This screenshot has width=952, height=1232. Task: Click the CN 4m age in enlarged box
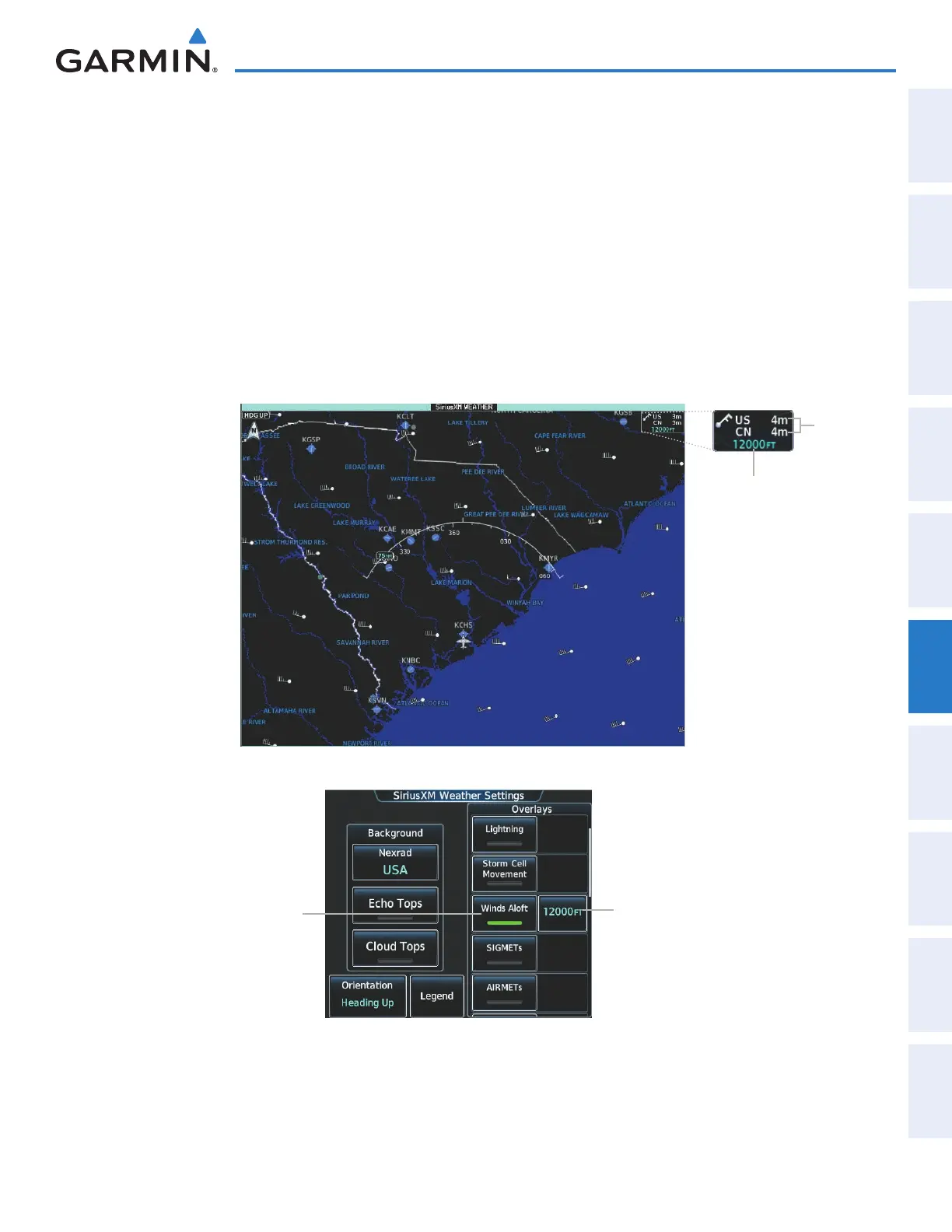[x=762, y=432]
